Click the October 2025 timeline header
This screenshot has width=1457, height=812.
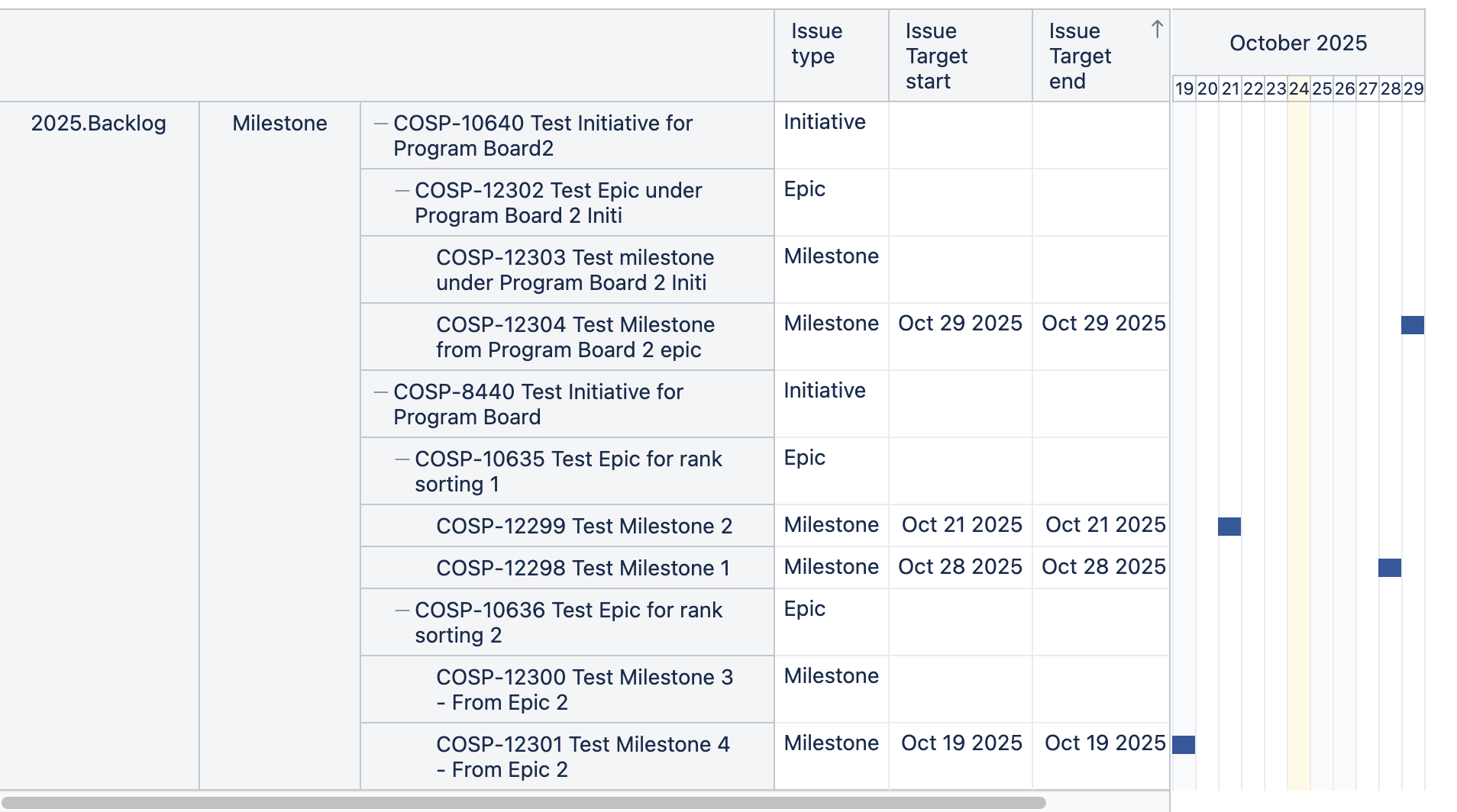(1297, 43)
